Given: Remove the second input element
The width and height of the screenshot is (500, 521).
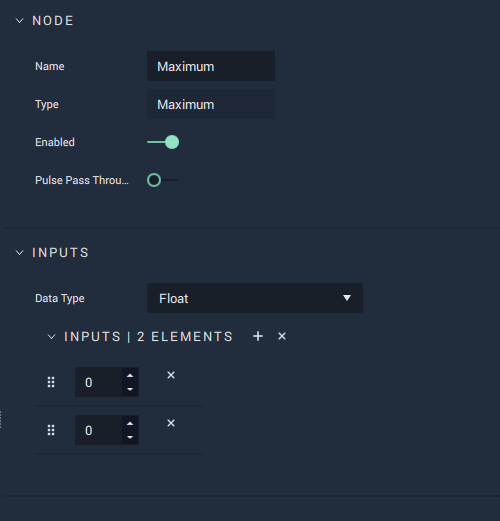Looking at the screenshot, I should tap(171, 423).
